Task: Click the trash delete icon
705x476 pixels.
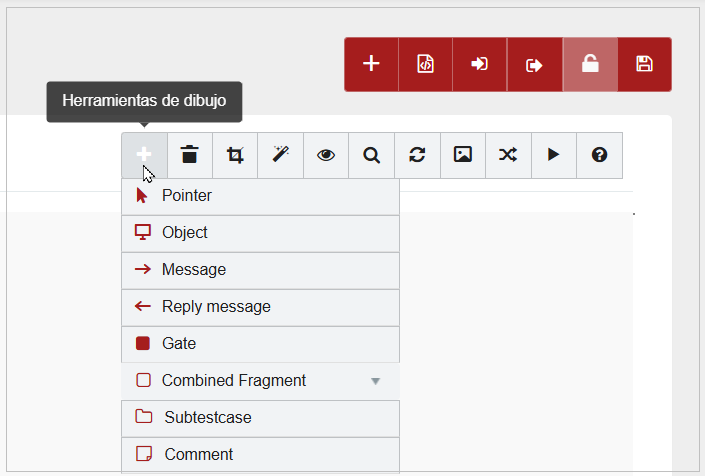Action: click(189, 155)
